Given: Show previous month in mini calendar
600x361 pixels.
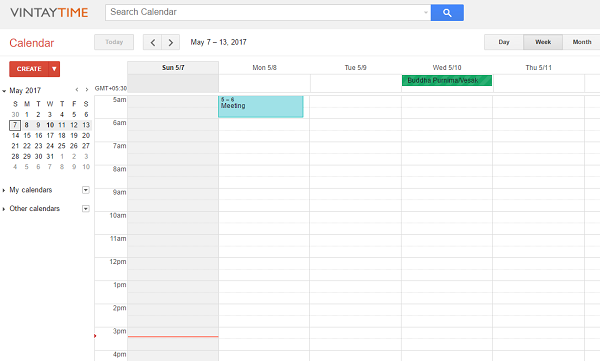Looking at the screenshot, I should tap(77, 90).
